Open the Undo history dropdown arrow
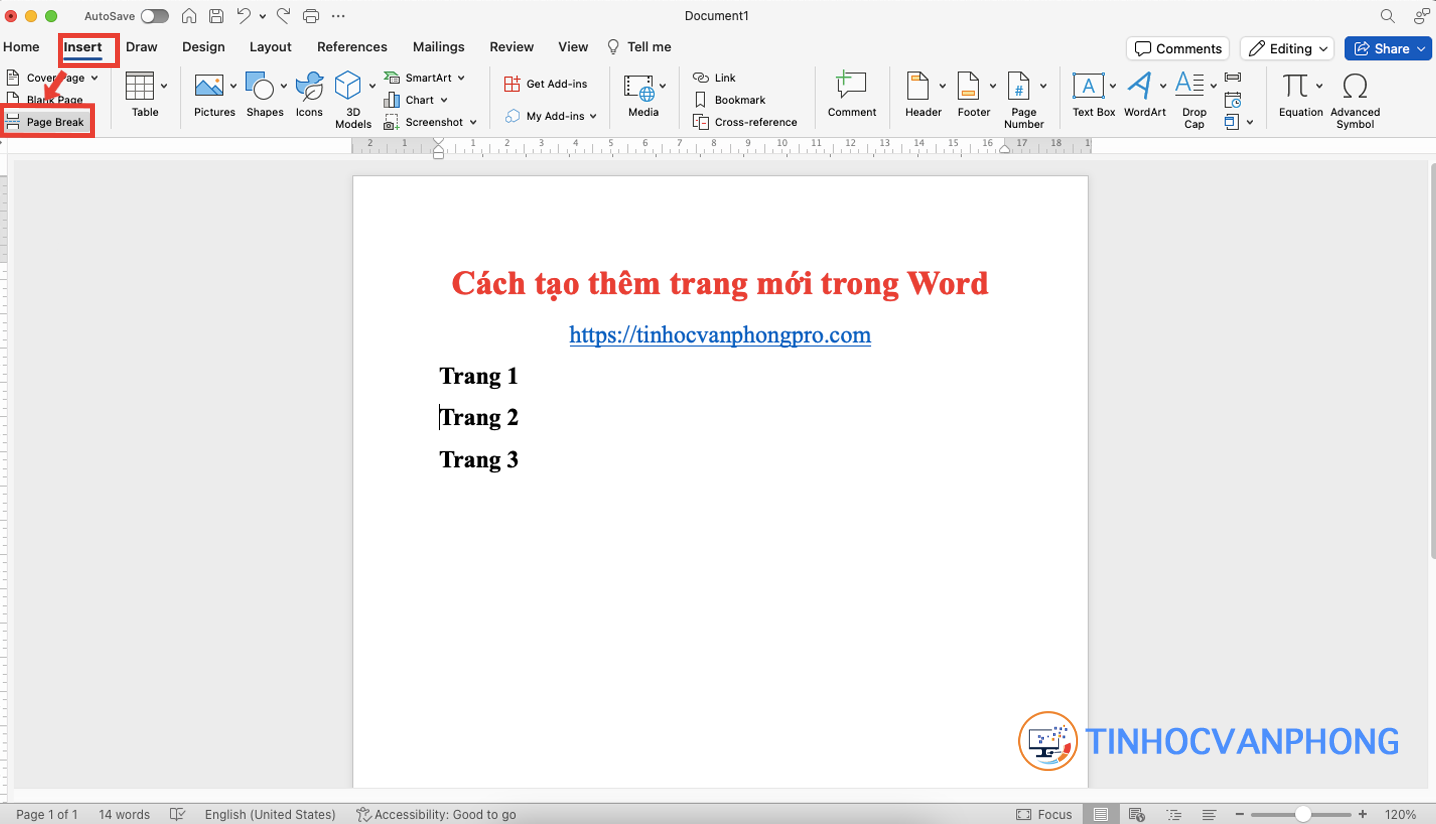 pos(263,17)
